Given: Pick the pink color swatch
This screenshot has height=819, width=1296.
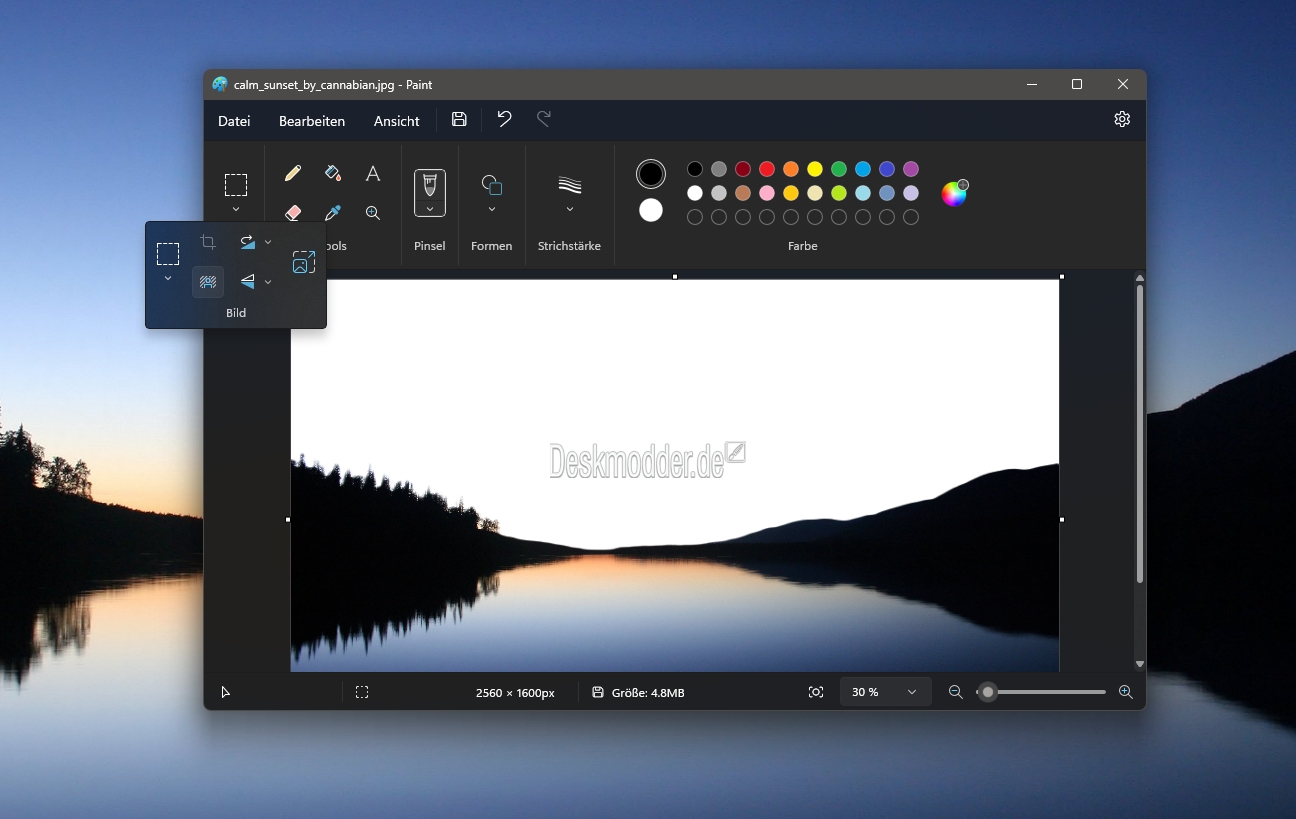Looking at the screenshot, I should 767,193.
